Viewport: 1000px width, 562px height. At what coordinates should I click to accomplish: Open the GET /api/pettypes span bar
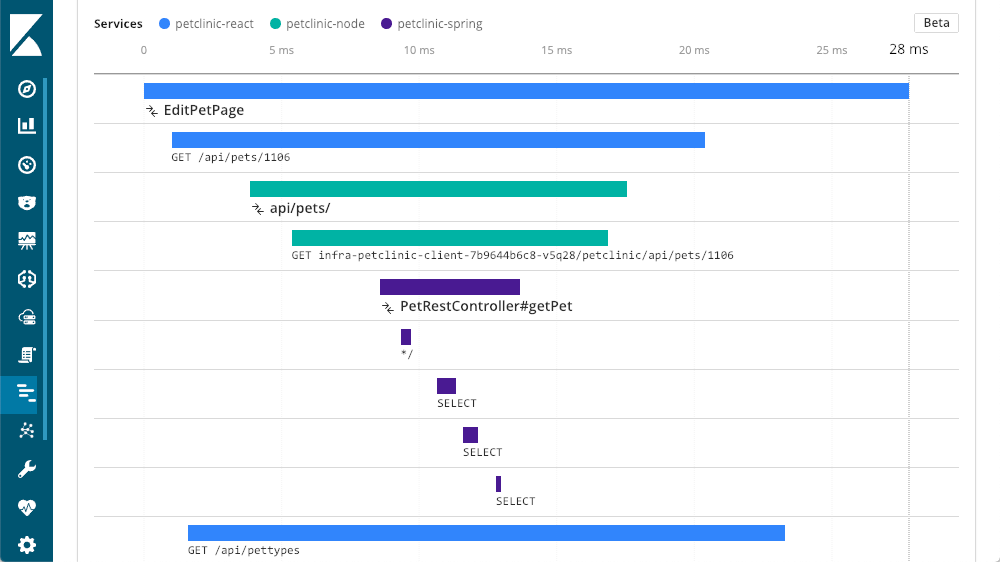486,533
